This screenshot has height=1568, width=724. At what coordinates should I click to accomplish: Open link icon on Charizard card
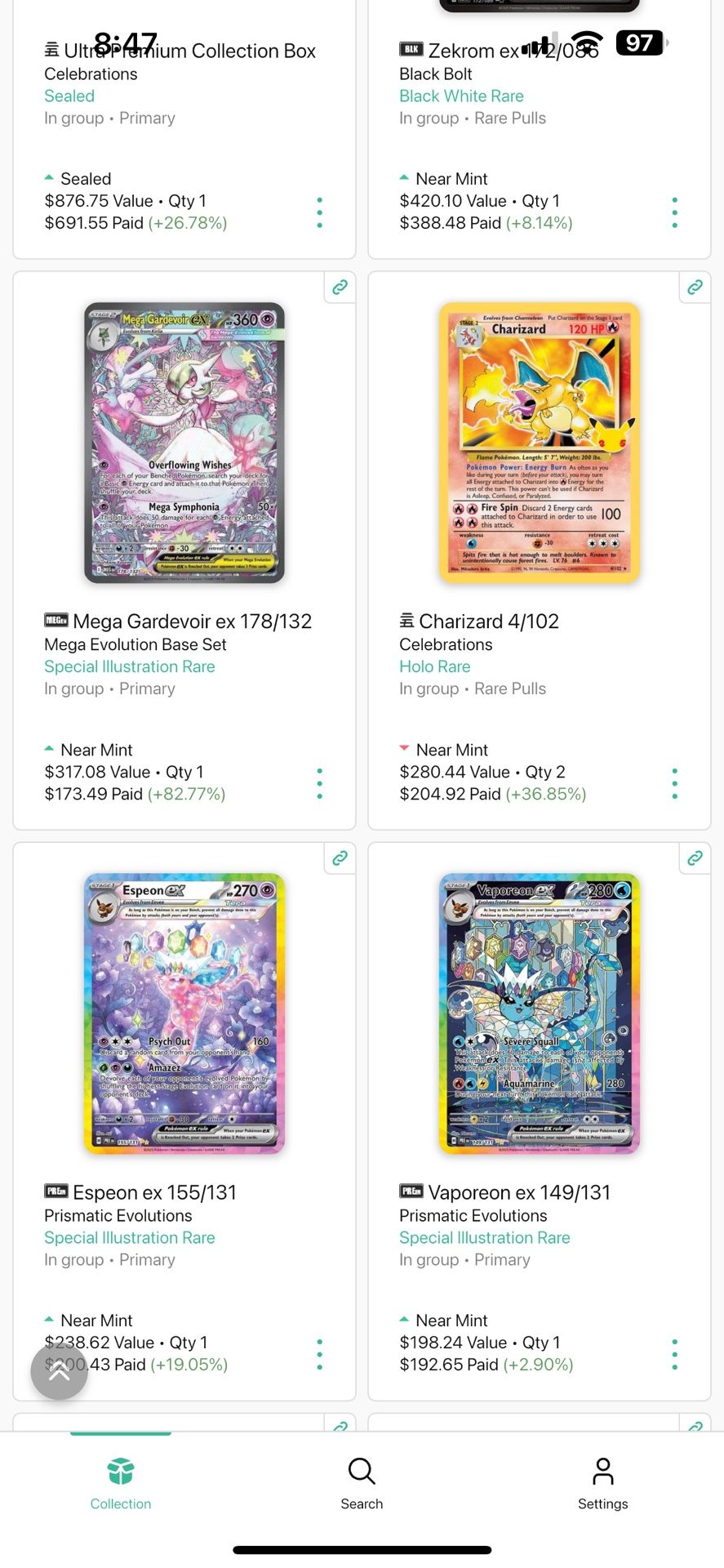click(x=695, y=287)
